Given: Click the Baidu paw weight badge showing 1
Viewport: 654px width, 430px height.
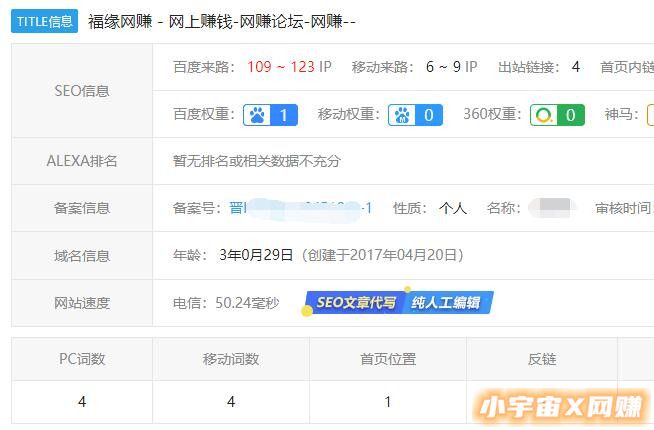Looking at the screenshot, I should point(270,115).
